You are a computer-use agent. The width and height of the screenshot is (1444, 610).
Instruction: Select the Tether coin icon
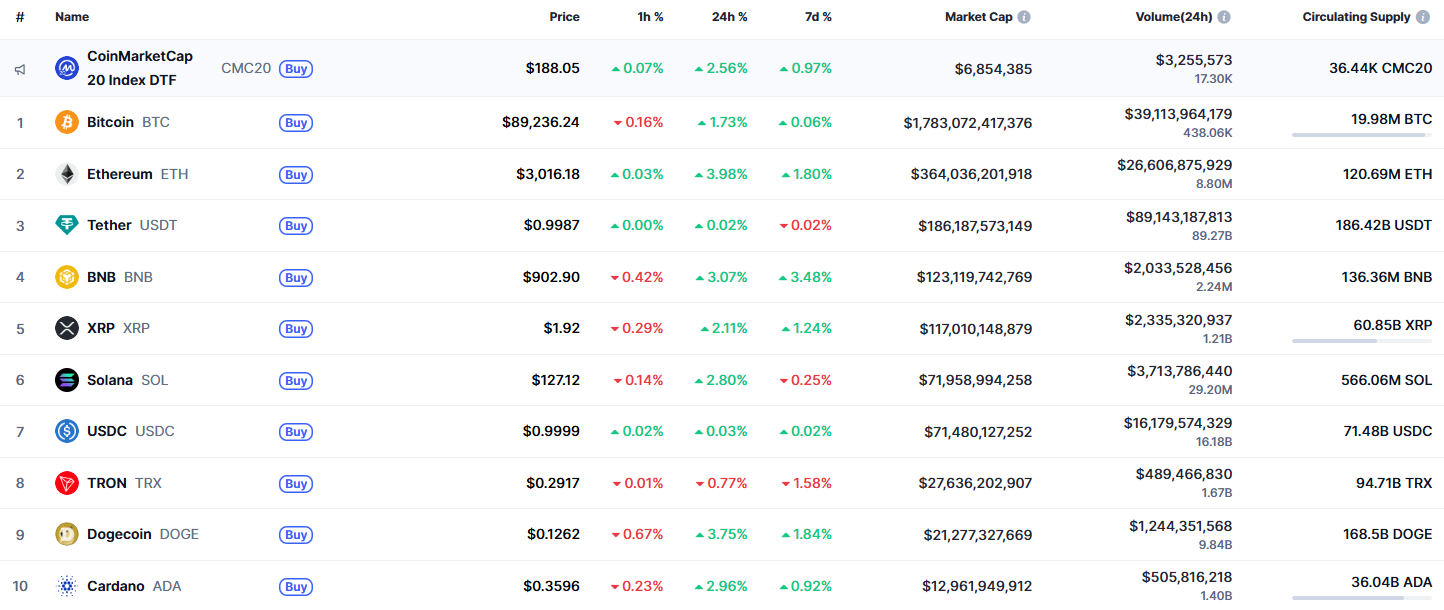click(65, 225)
